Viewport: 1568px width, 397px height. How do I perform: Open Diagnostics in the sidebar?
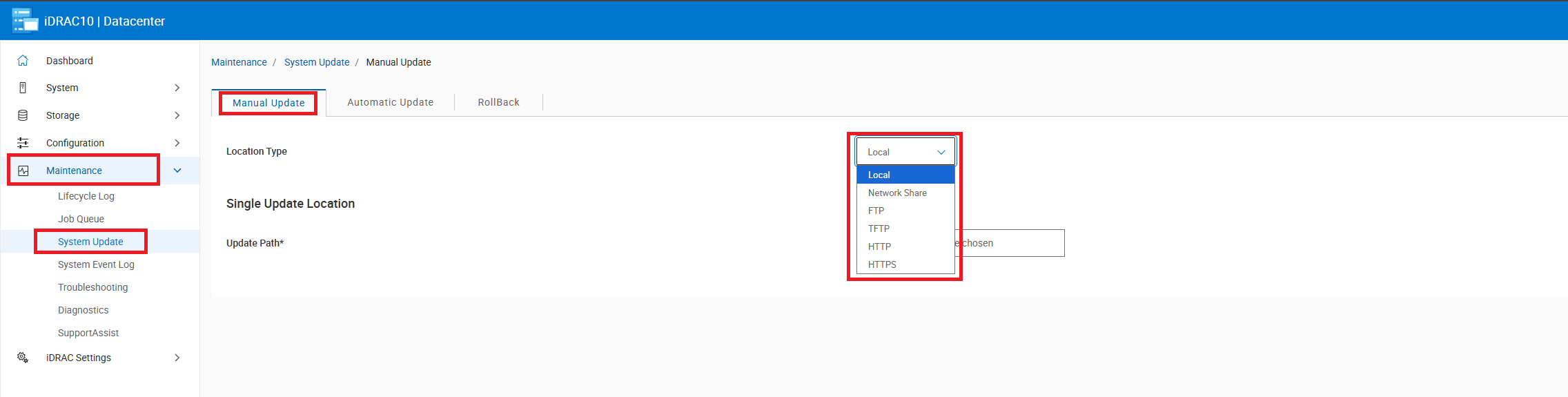84,310
